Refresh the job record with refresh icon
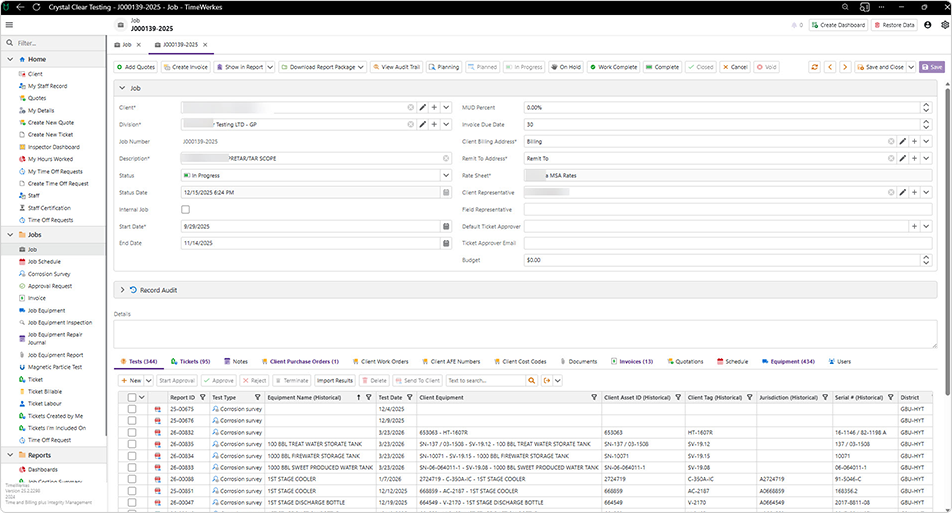 coord(815,67)
